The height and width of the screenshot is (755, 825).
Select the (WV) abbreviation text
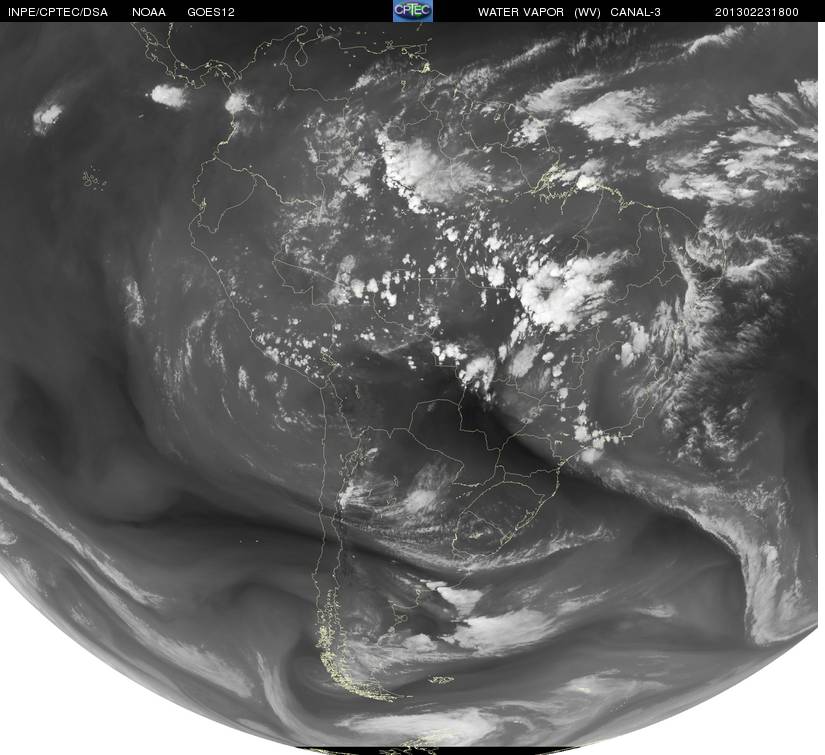tap(588, 12)
